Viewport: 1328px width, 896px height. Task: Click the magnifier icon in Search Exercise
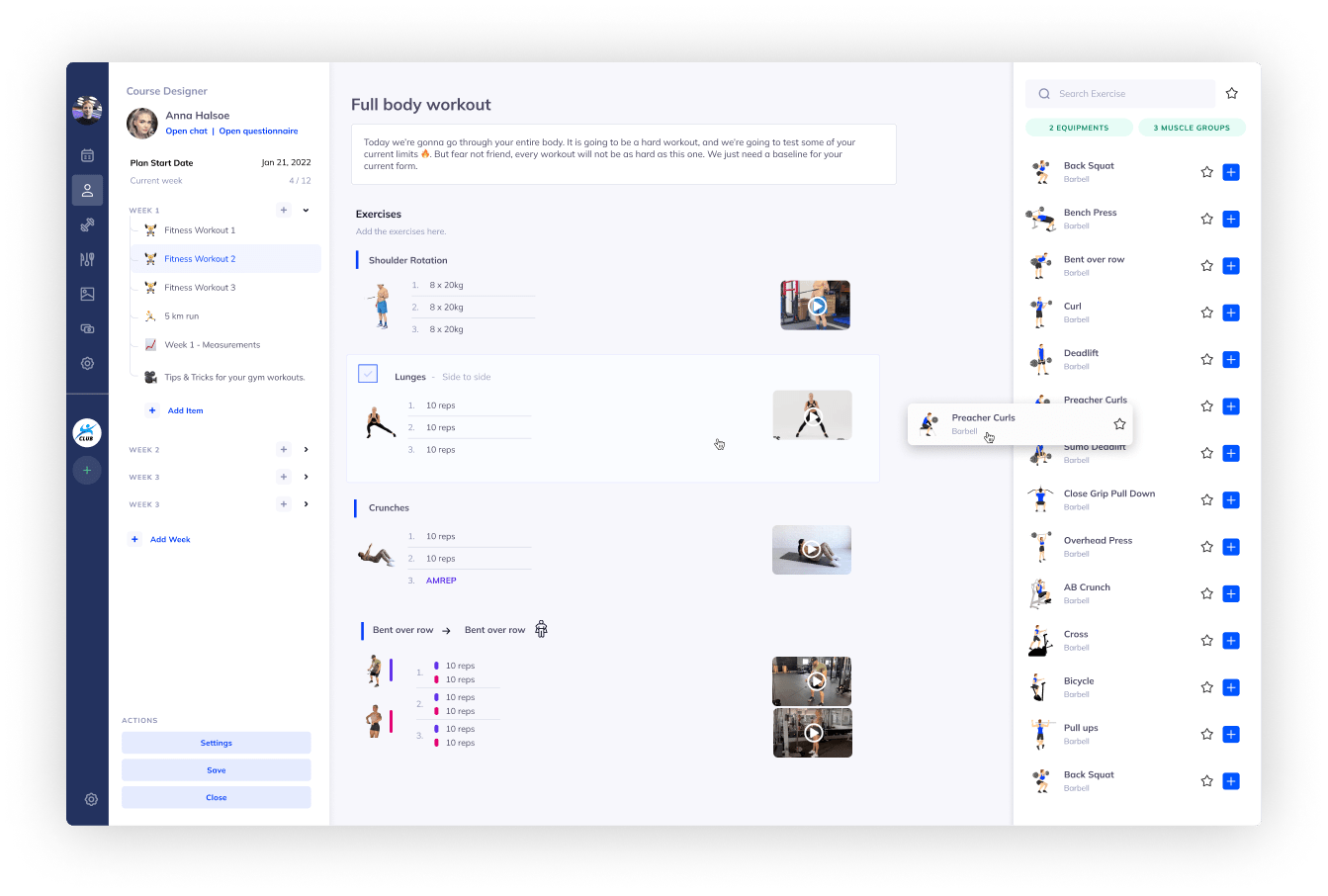[1044, 94]
